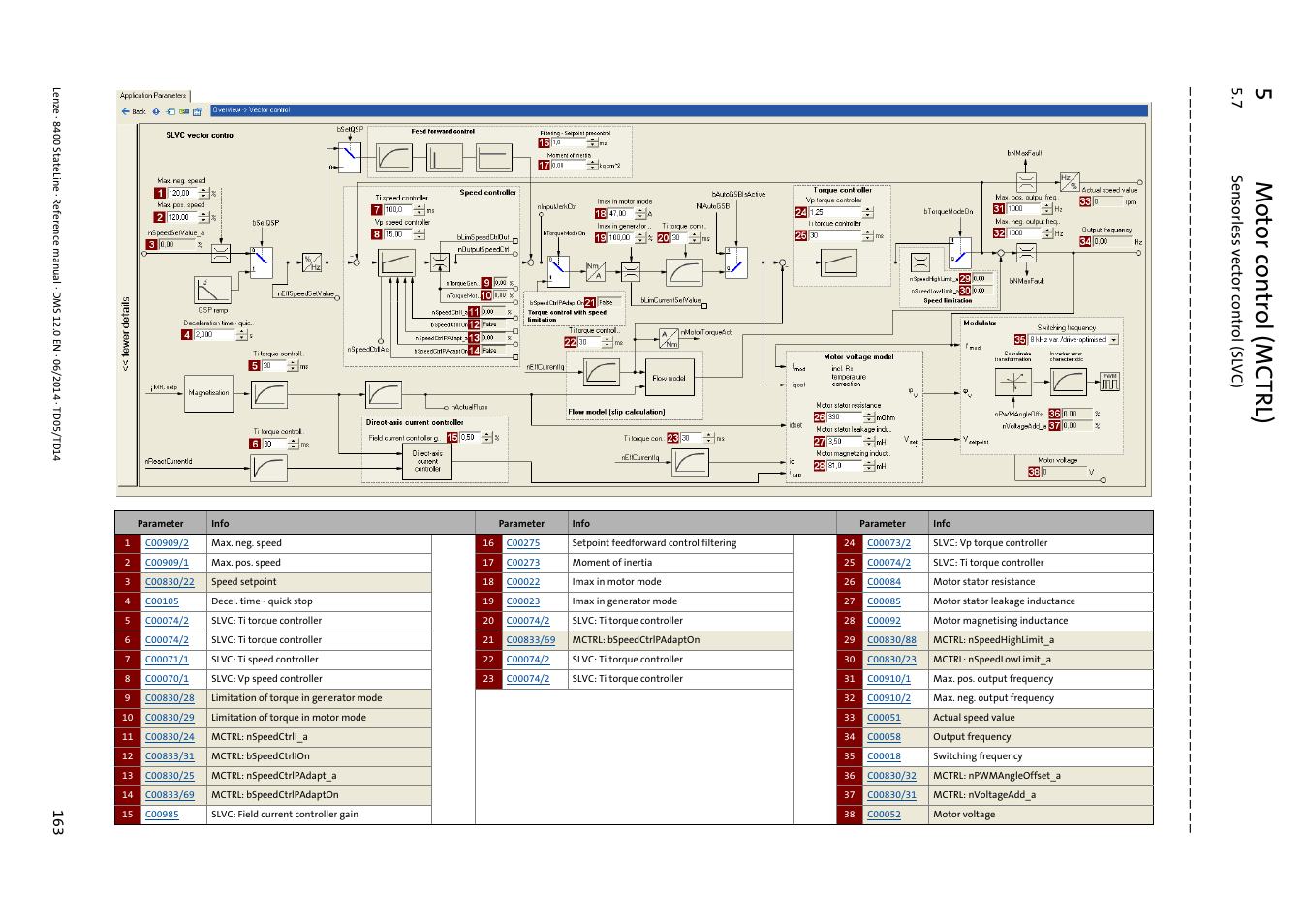Click the Vp torque controller stepper arrows
Viewport: 1308px width, 924px height.
[867, 212]
